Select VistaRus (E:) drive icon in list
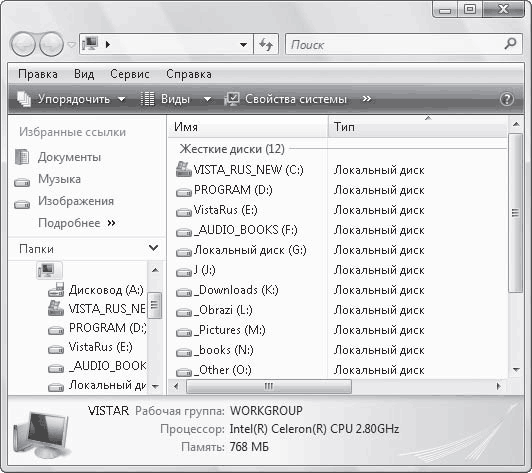Screen dimensions: 532x473 (x=184, y=212)
